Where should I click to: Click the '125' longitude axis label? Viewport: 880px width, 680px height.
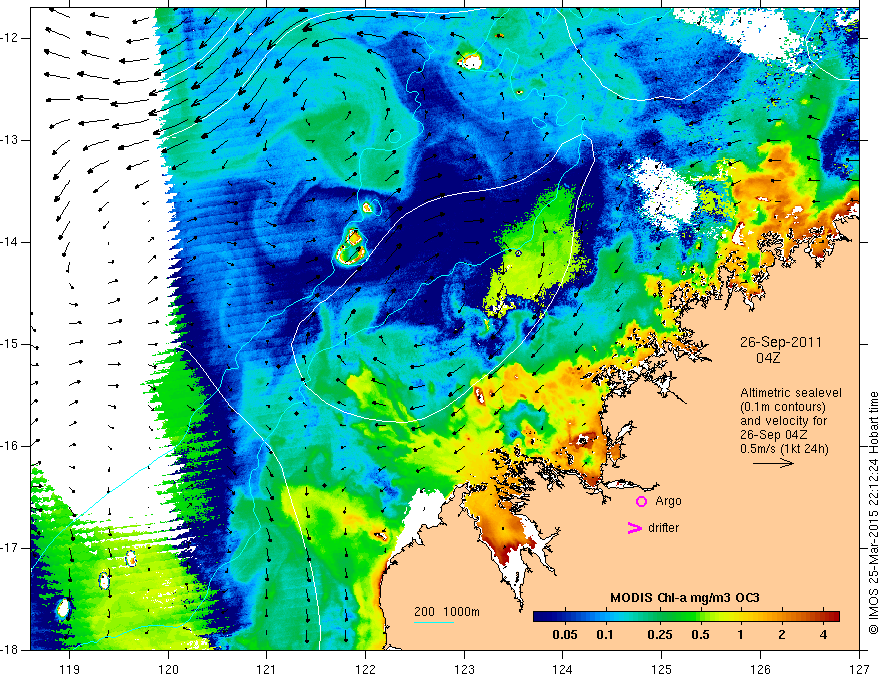point(662,669)
